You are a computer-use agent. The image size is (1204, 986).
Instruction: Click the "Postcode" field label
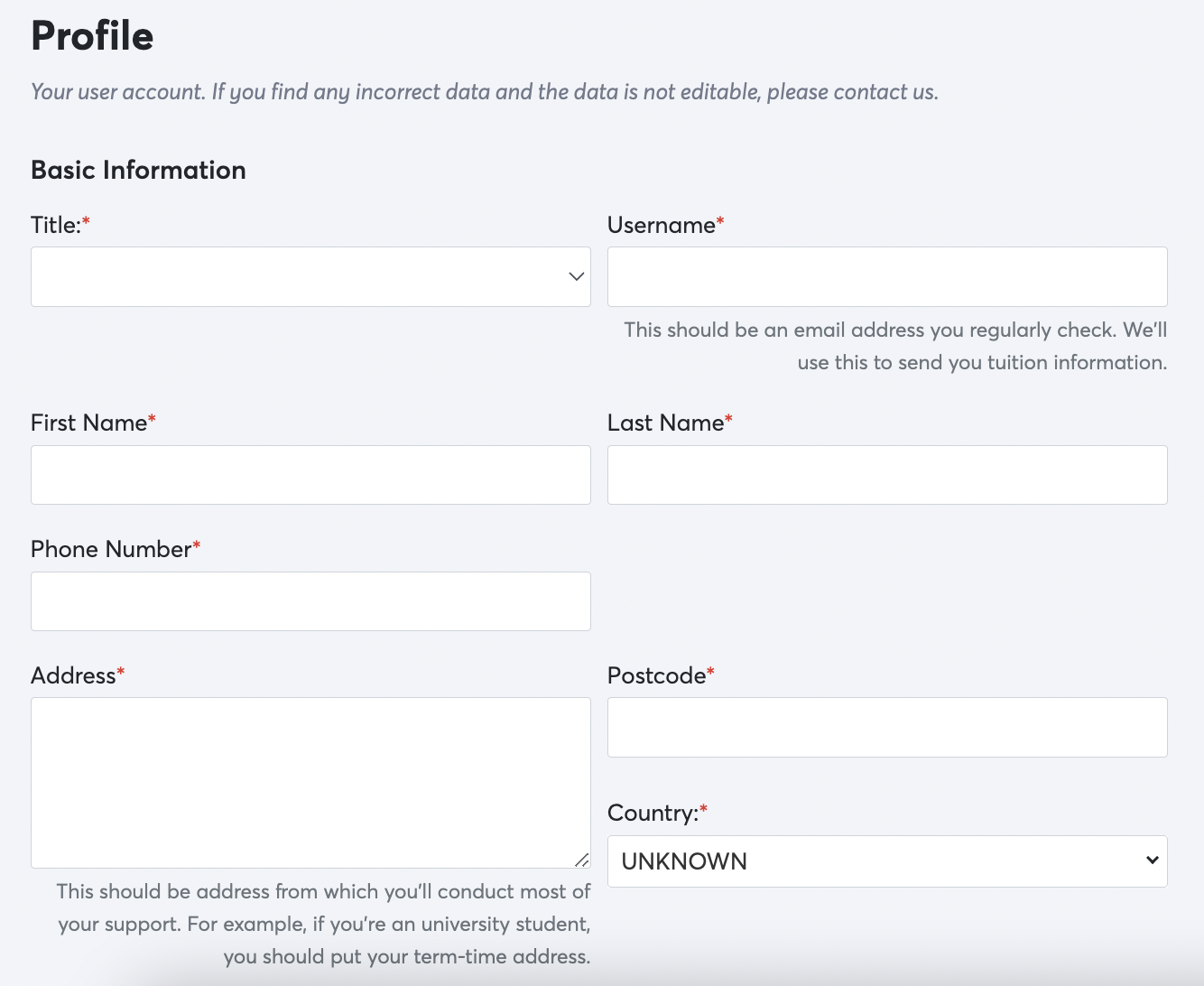(656, 676)
